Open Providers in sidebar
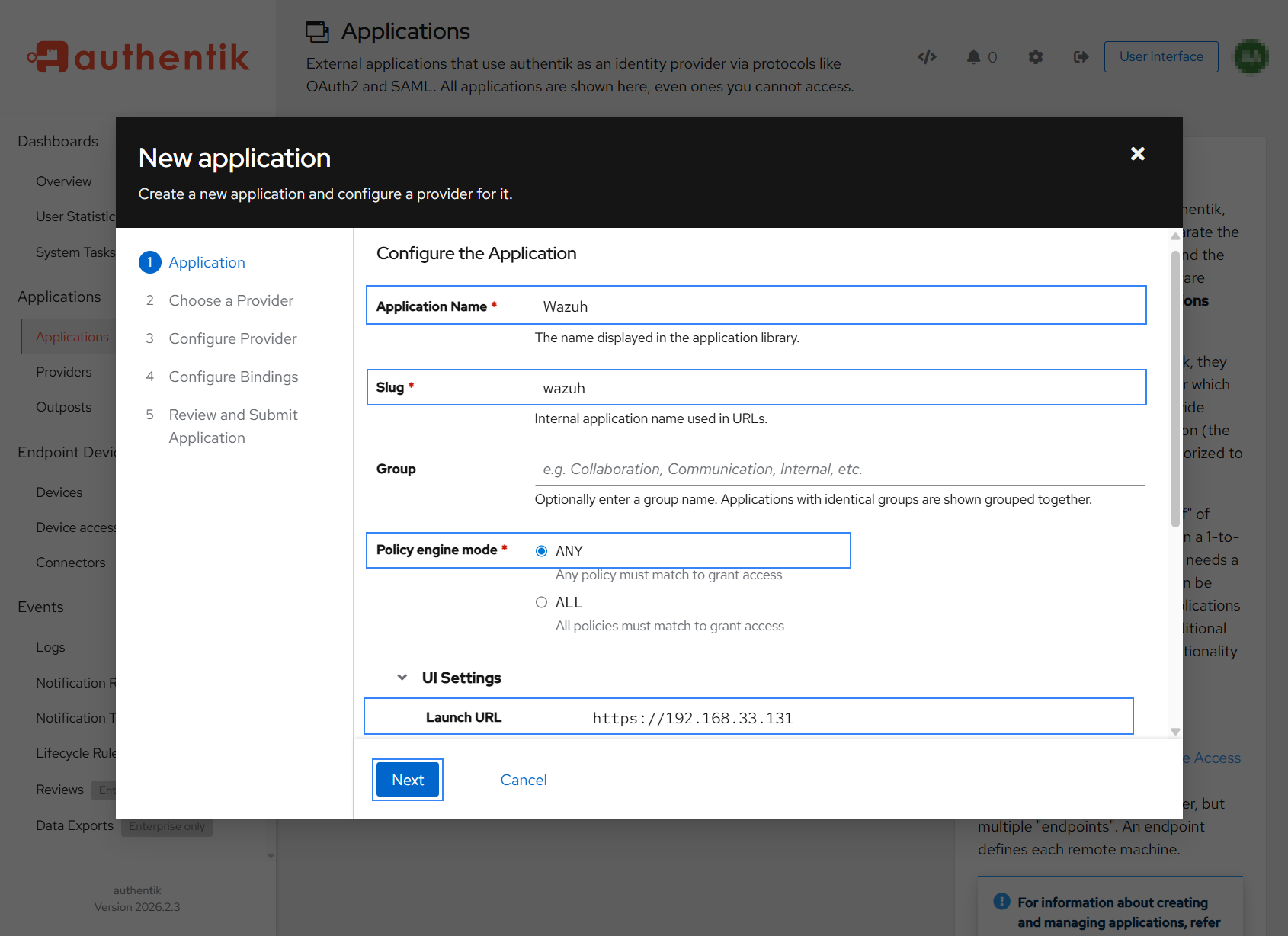 [x=63, y=372]
